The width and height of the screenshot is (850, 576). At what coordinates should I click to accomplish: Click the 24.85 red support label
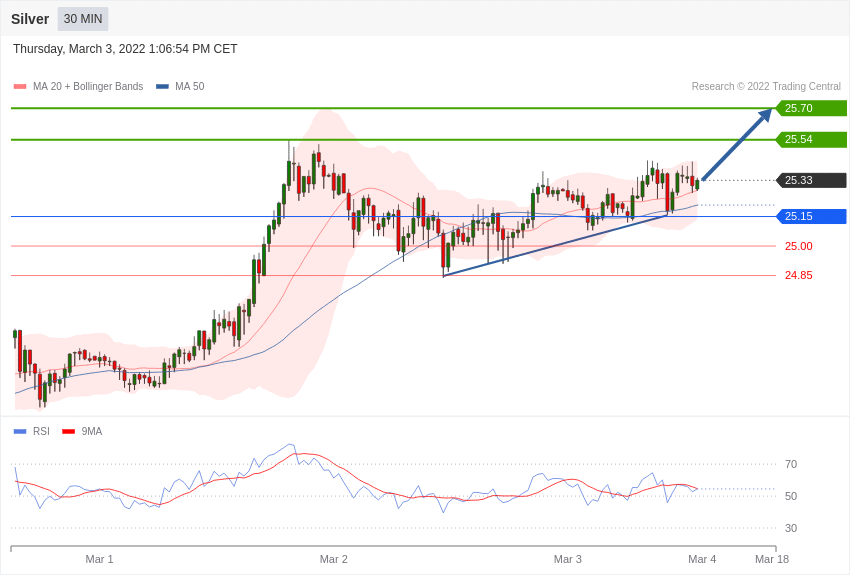(798, 276)
